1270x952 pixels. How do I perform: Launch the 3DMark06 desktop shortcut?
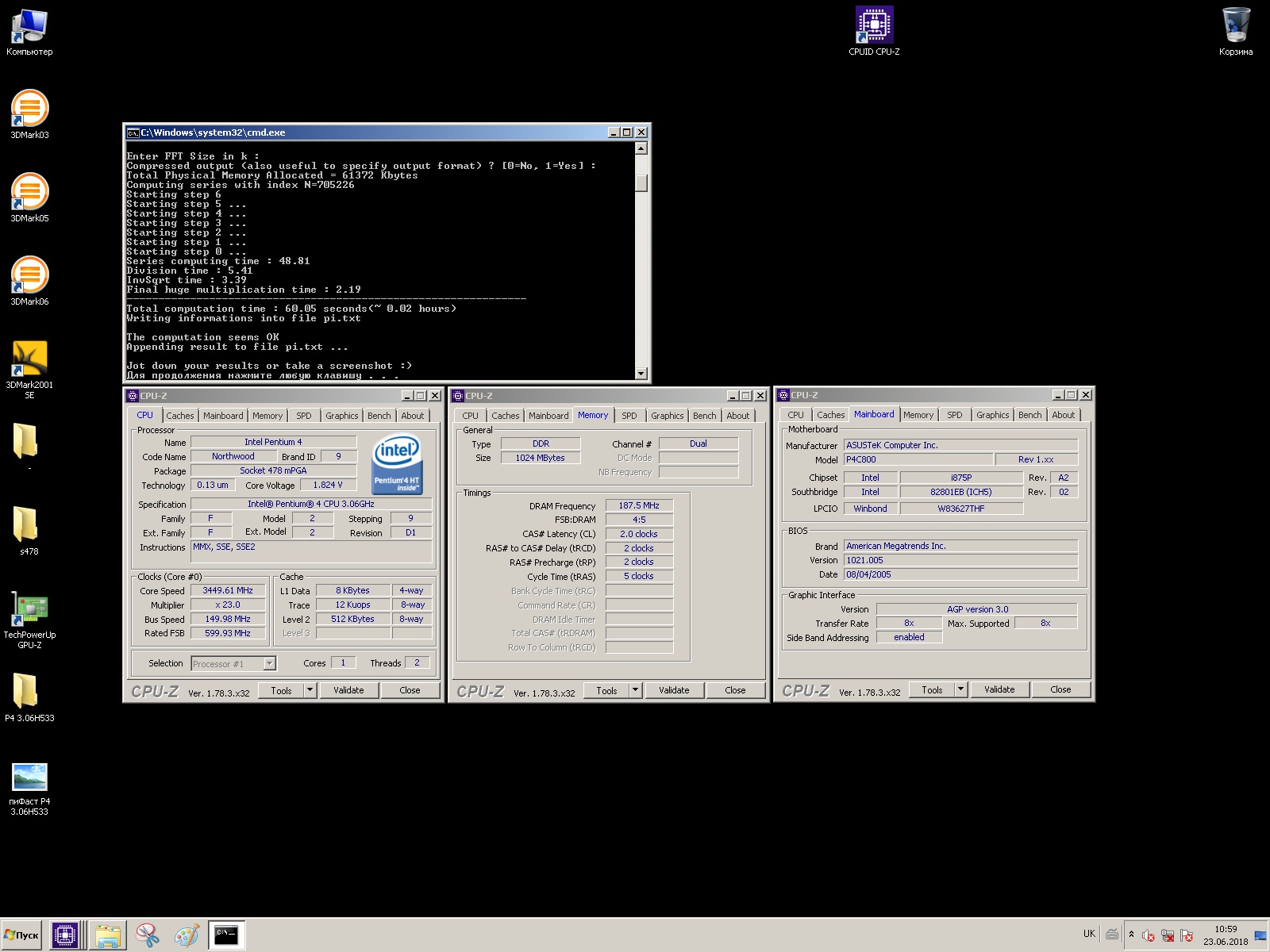coord(29,282)
